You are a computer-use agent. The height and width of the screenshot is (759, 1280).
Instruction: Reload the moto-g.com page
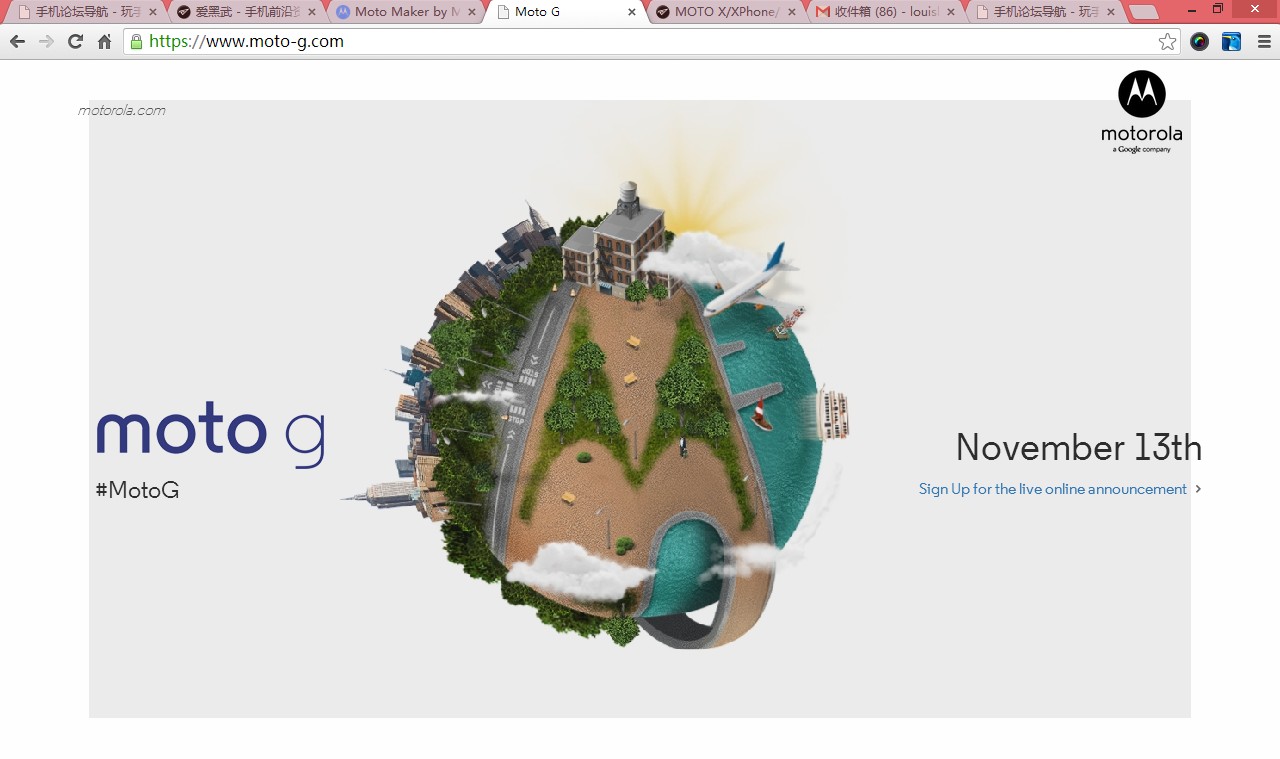[x=75, y=42]
